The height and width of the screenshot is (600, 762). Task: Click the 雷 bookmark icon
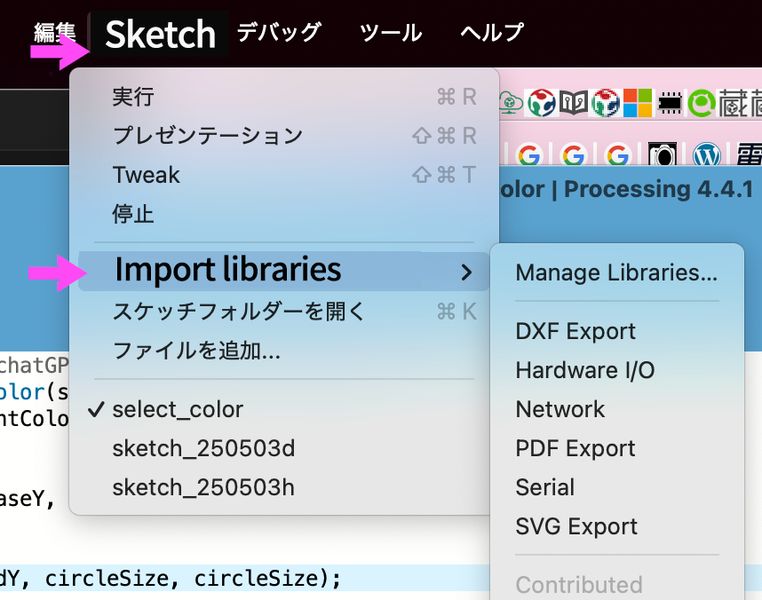click(x=749, y=154)
